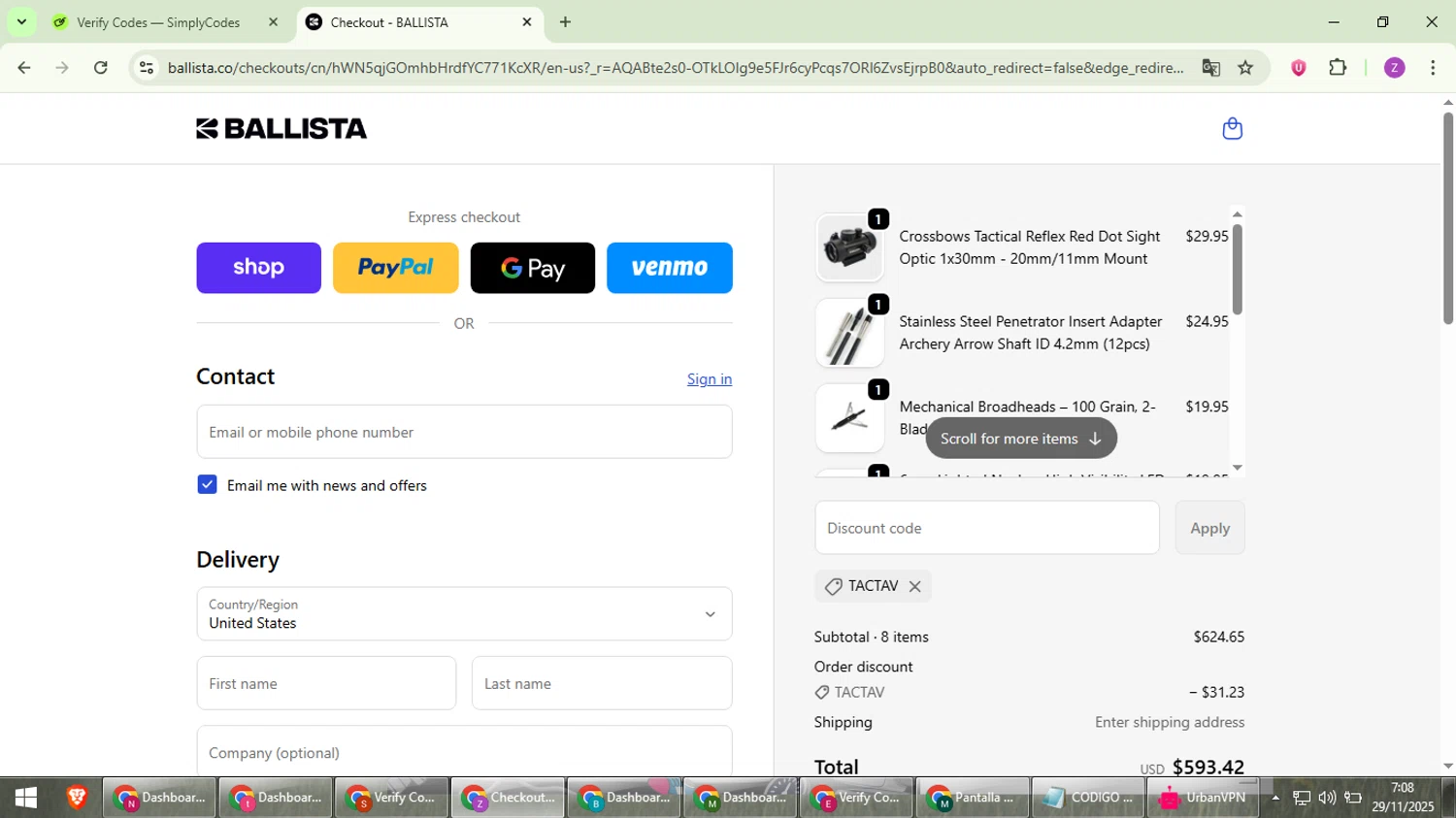Remove the TACTAV discount code tag
This screenshot has height=818, width=1456.
click(x=914, y=586)
